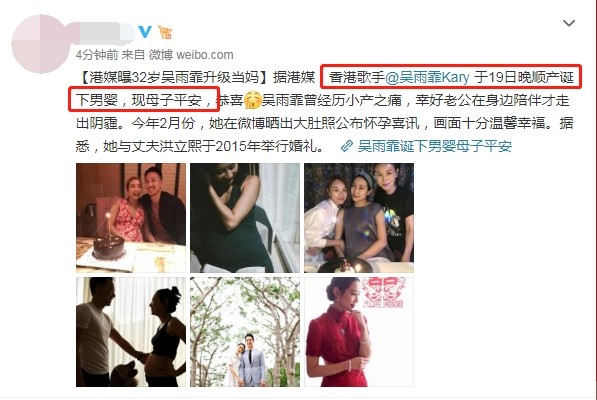Click the chain link icon before article
Viewport: 597px width, 400px height.
click(x=346, y=146)
